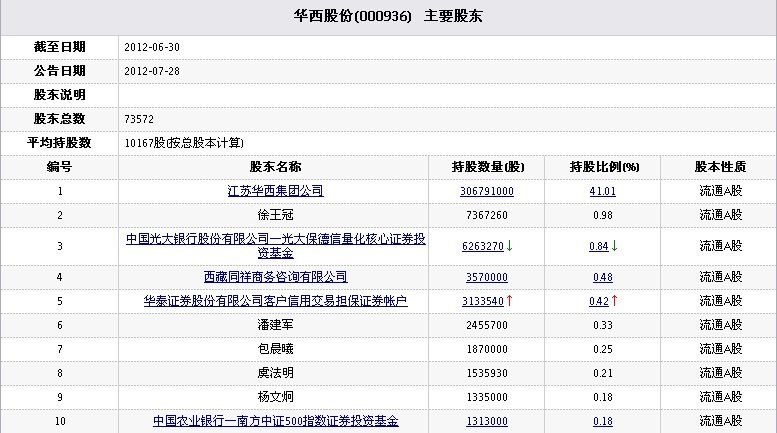Click the 1535930 shares value
777x433 pixels.
[x=487, y=373]
